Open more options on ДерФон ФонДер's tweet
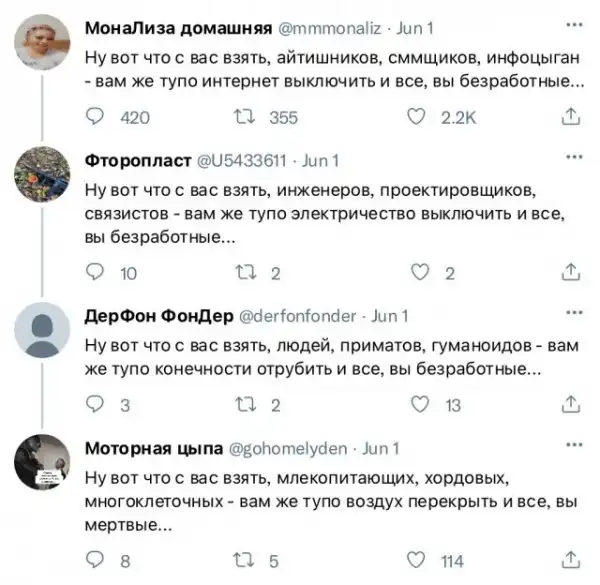 pyautogui.click(x=571, y=313)
